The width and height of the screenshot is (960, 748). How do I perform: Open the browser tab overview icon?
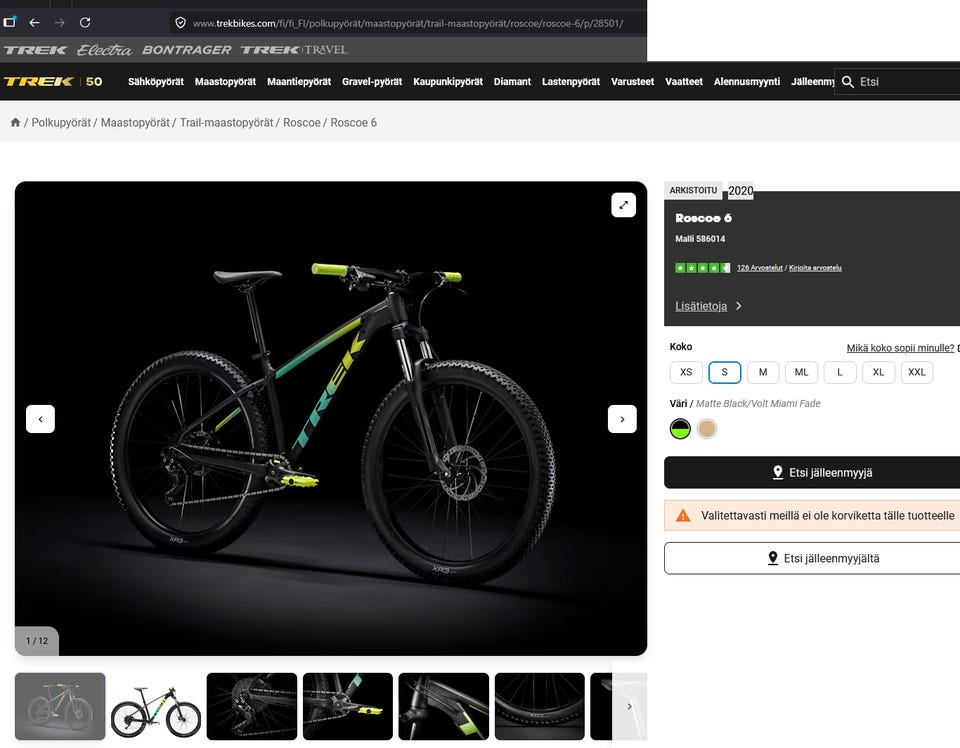click(x=9, y=22)
